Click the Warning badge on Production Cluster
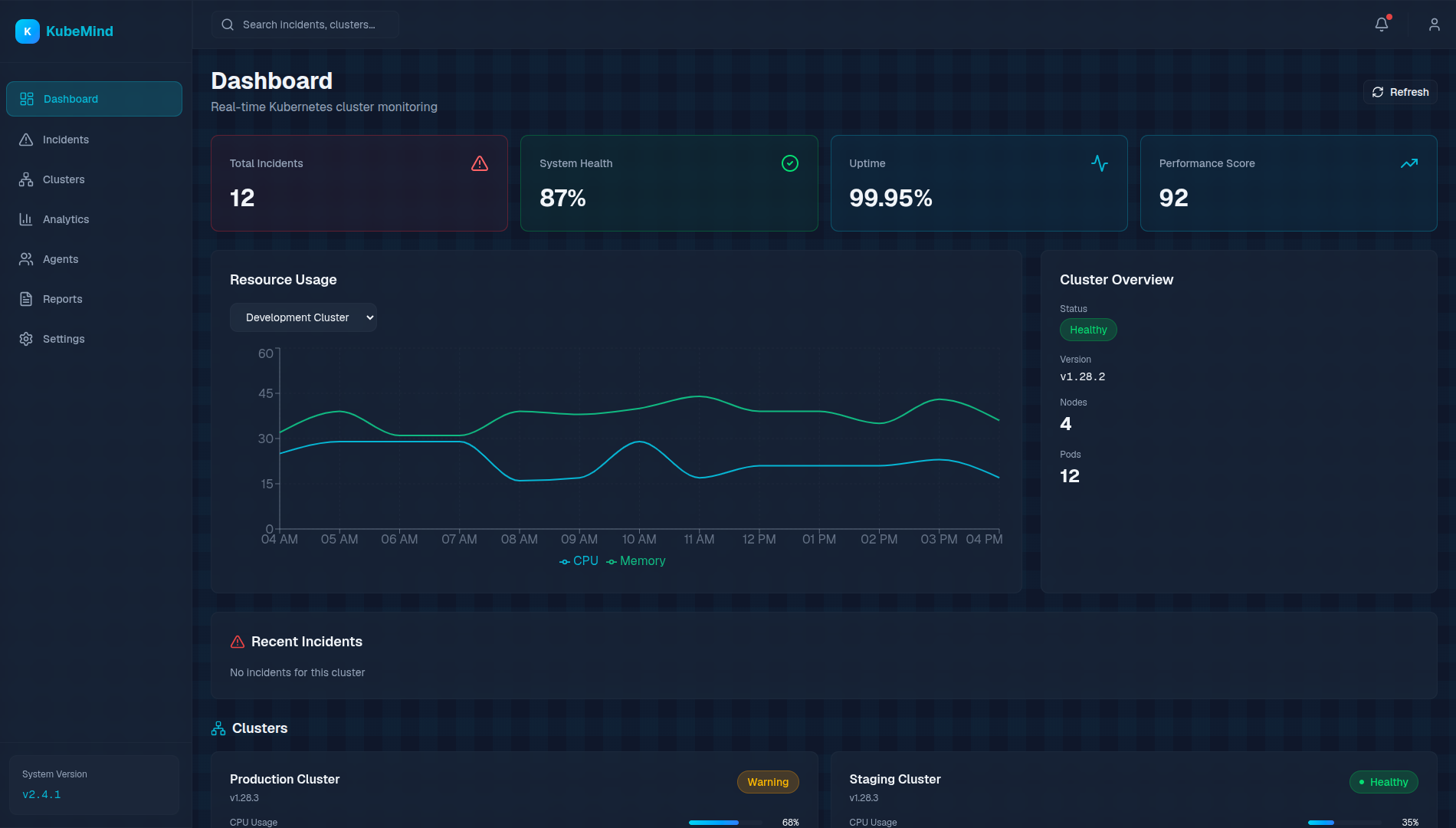1456x828 pixels. [768, 782]
